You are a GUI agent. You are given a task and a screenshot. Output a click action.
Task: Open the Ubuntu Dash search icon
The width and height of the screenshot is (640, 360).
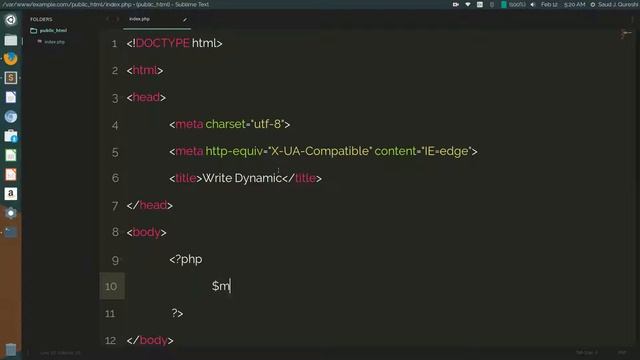point(11,20)
